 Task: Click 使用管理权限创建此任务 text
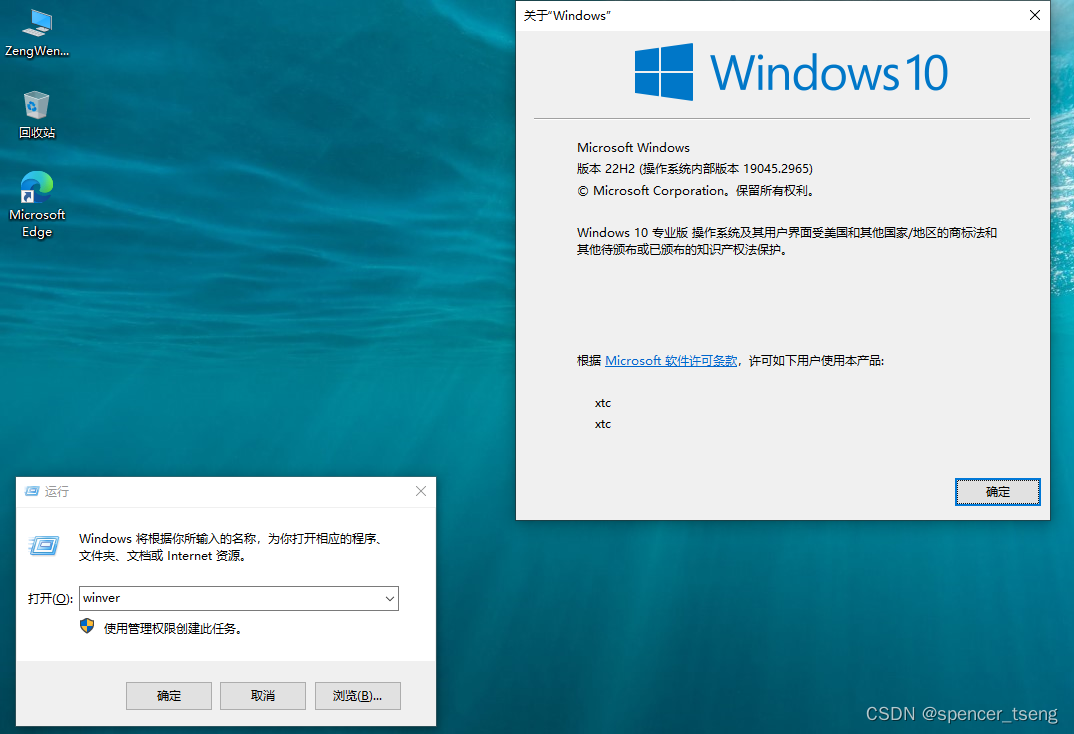pos(175,629)
